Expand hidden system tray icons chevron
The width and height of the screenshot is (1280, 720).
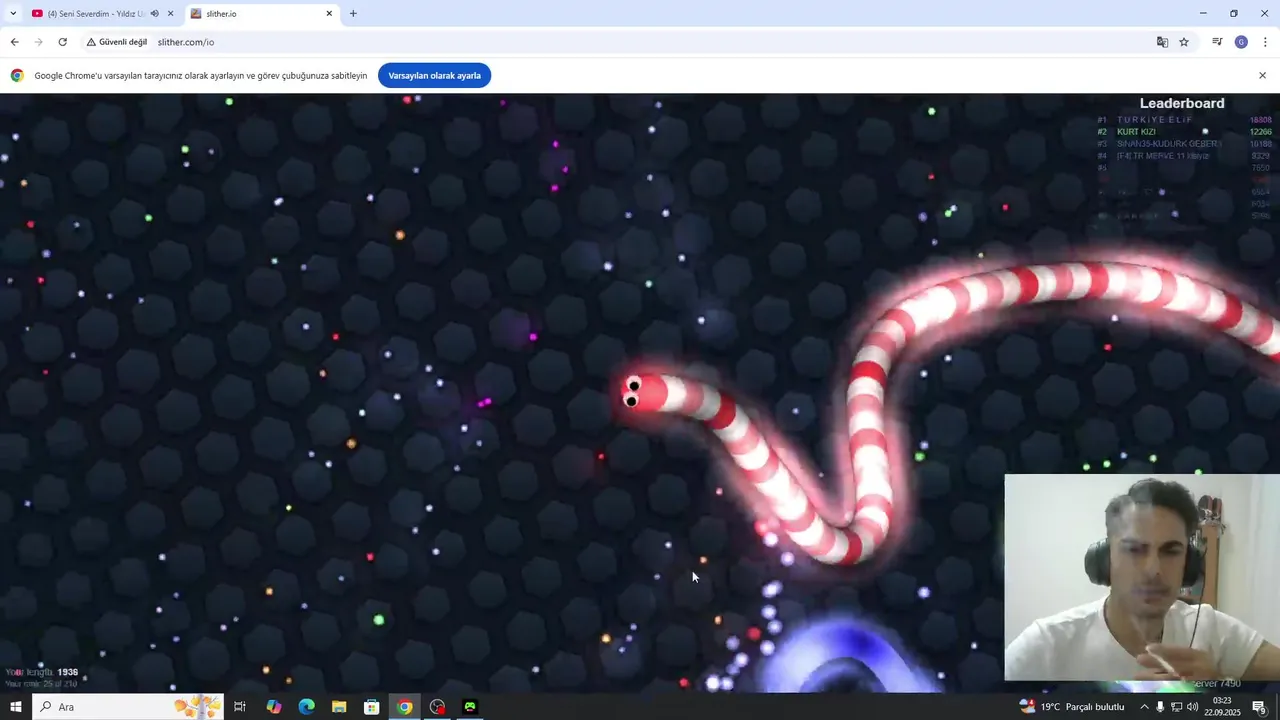[1144, 707]
